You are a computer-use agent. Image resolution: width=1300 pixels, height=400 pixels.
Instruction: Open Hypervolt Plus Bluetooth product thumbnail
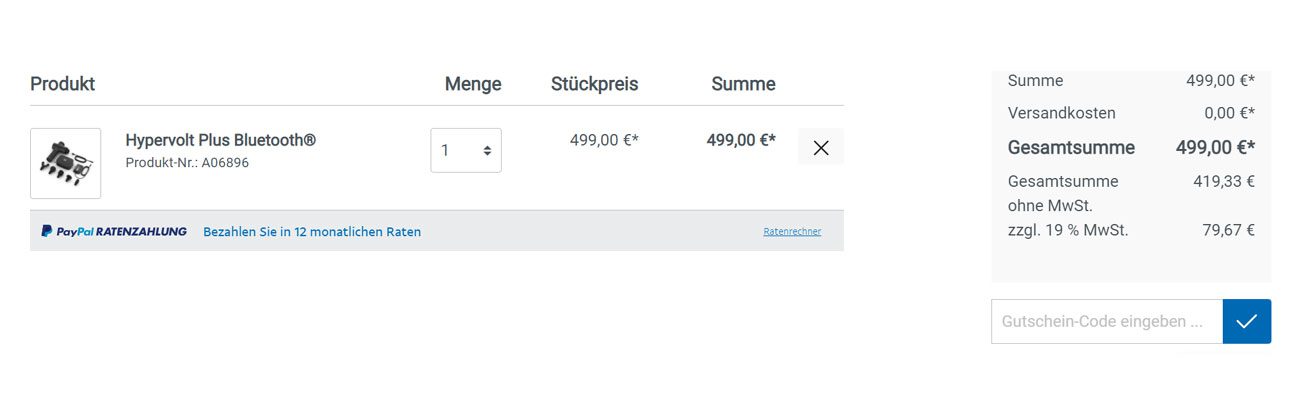pyautogui.click(x=66, y=163)
